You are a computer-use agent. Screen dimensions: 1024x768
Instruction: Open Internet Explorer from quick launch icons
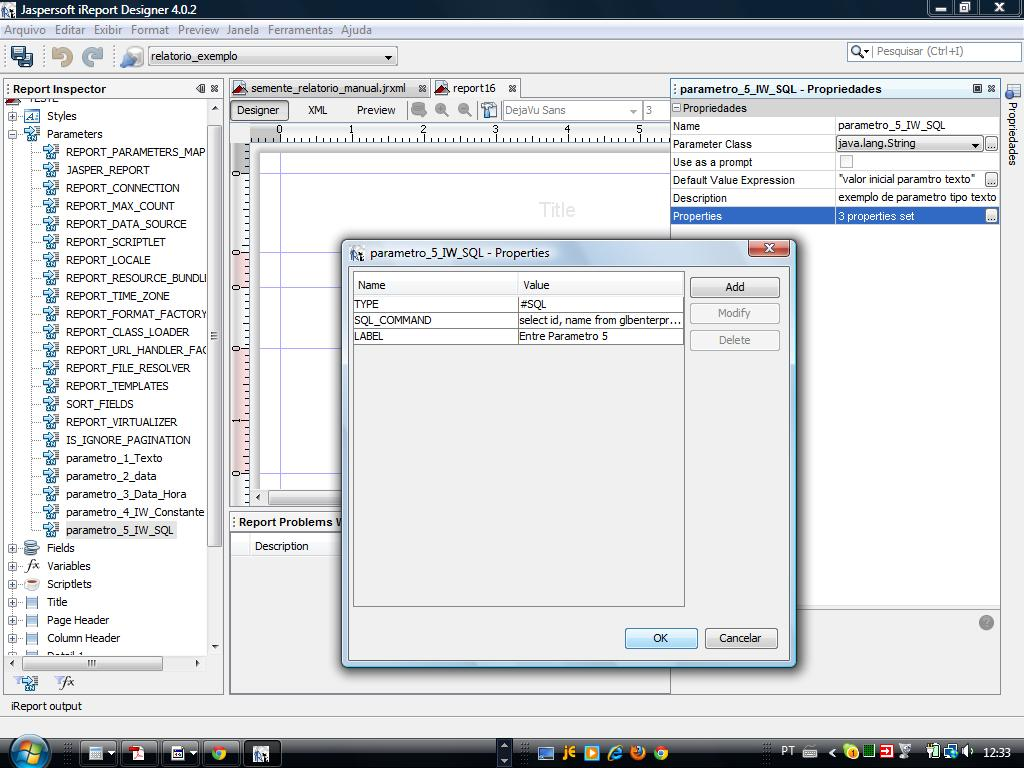[615, 752]
